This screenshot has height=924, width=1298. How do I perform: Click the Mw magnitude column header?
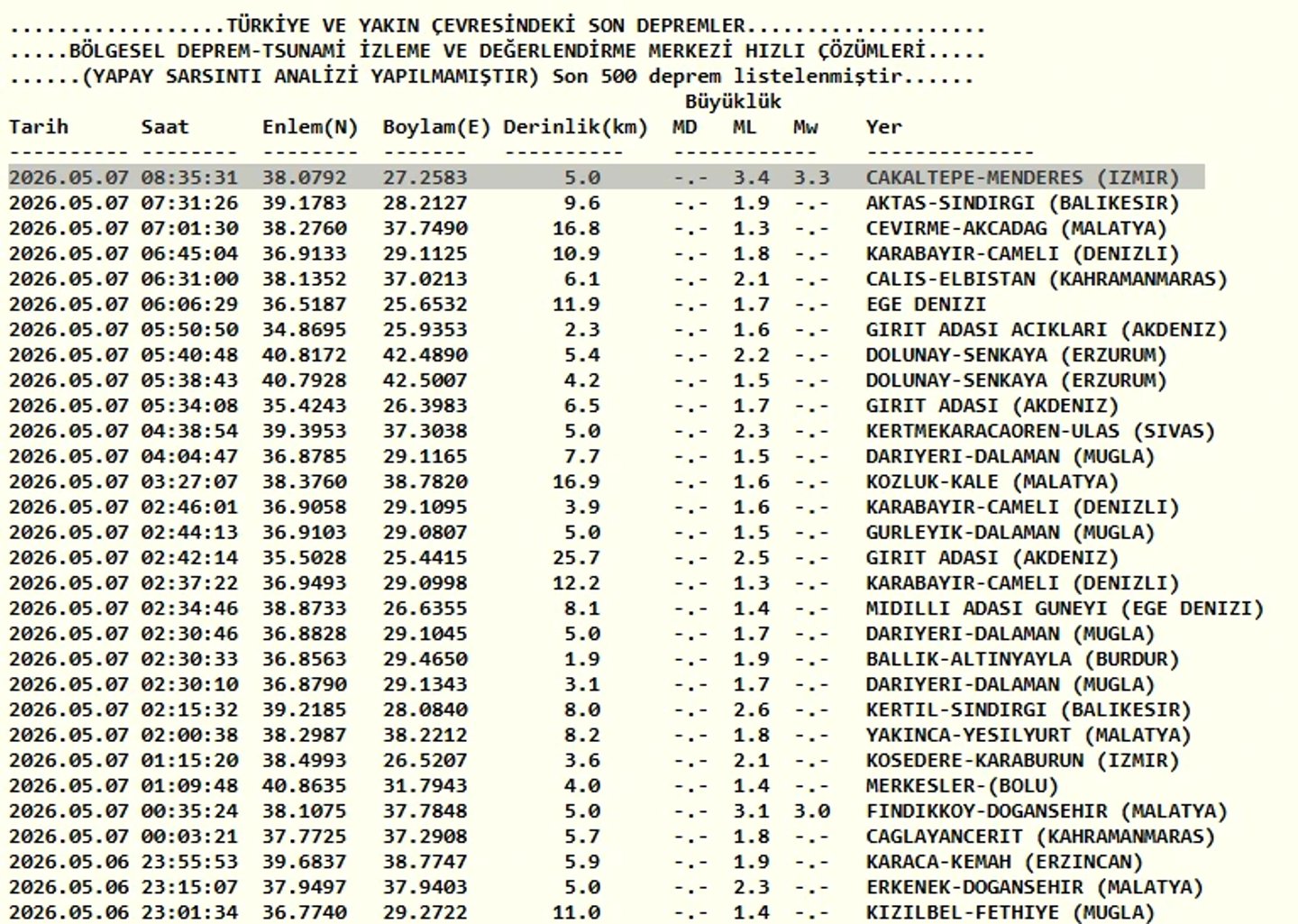805,126
